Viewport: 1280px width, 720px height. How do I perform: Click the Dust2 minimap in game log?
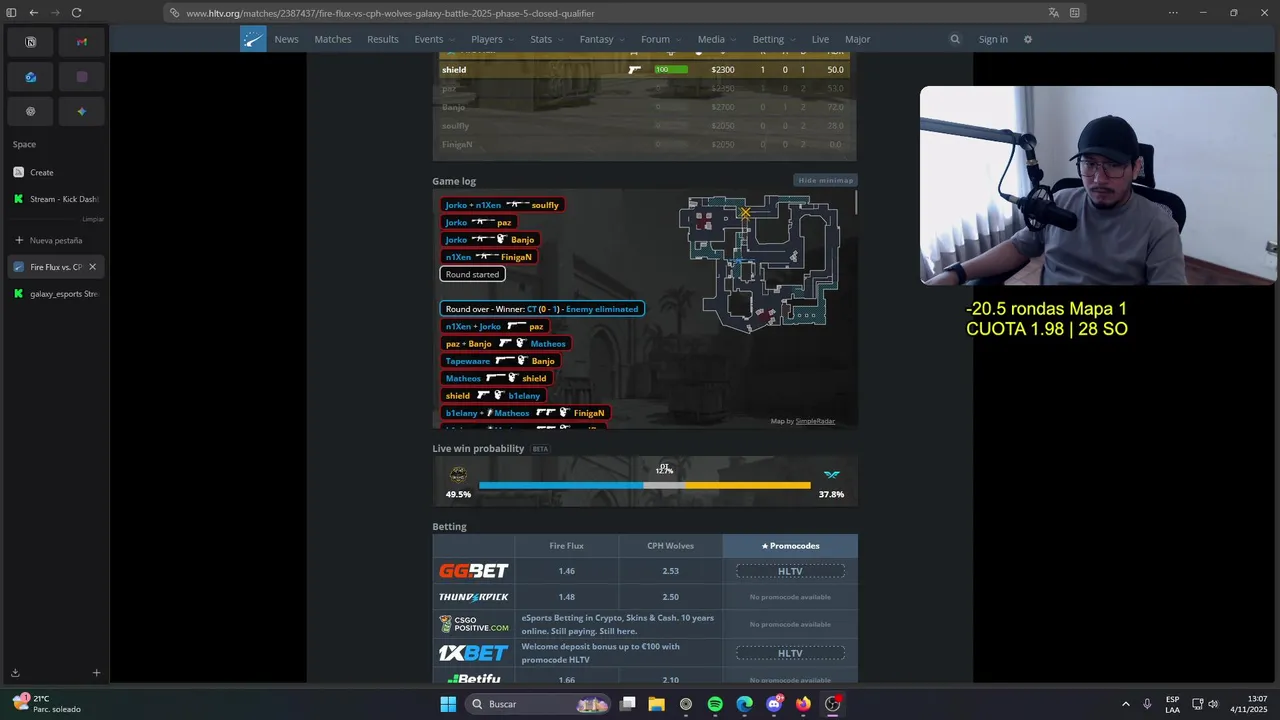coord(760,264)
